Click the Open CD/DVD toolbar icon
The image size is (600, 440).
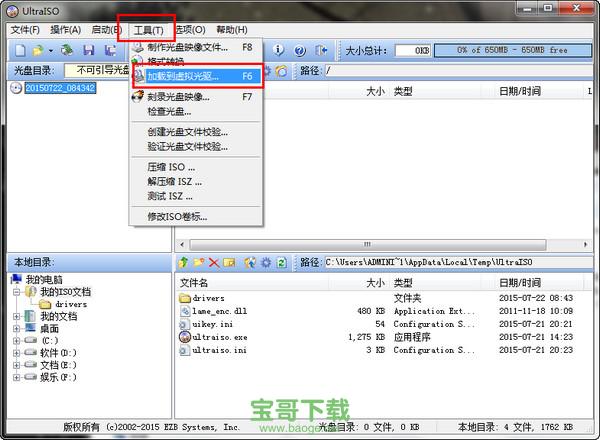(x=67, y=50)
